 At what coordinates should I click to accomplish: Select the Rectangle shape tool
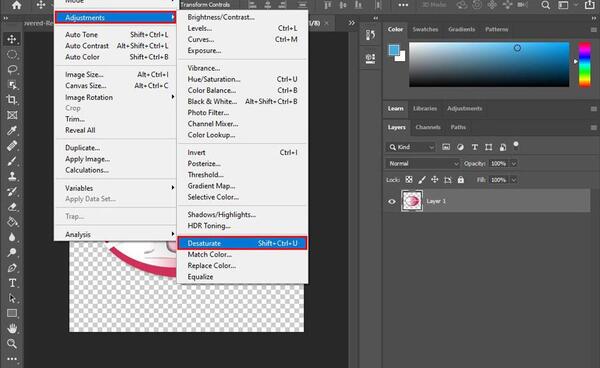[12, 313]
